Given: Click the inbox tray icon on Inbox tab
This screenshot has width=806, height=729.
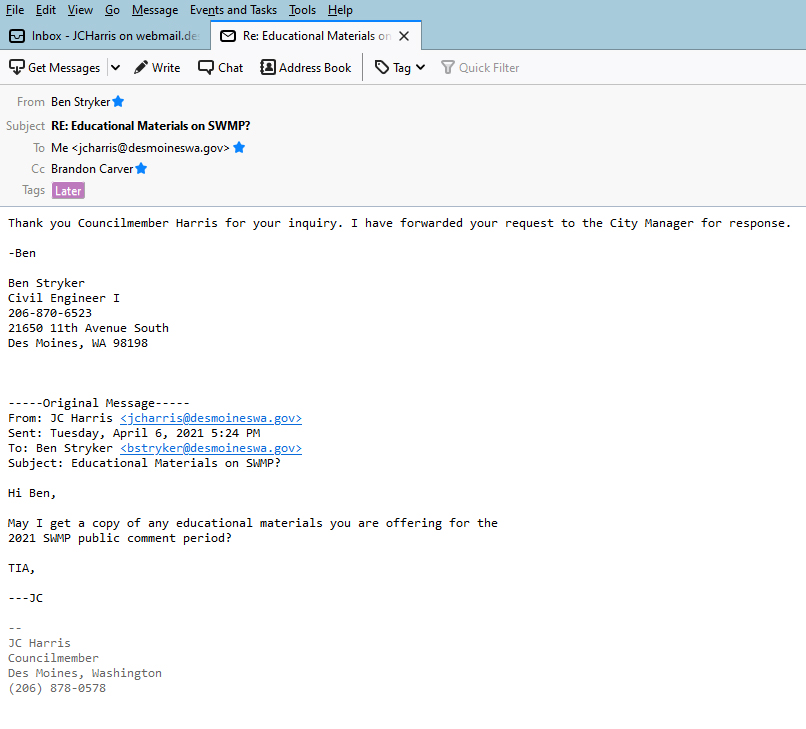Looking at the screenshot, I should pos(17,36).
